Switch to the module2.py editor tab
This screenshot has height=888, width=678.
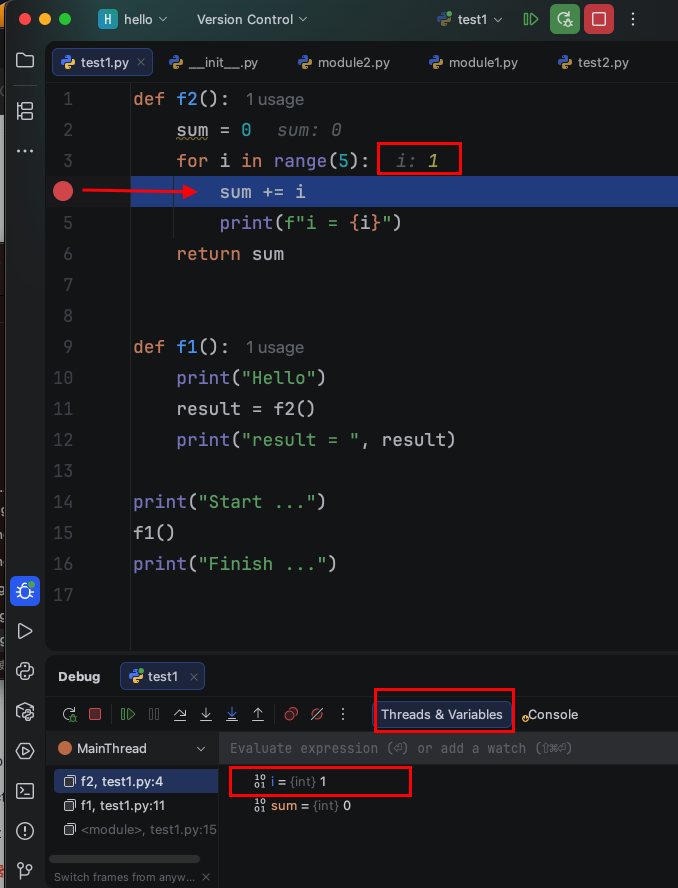coord(343,62)
